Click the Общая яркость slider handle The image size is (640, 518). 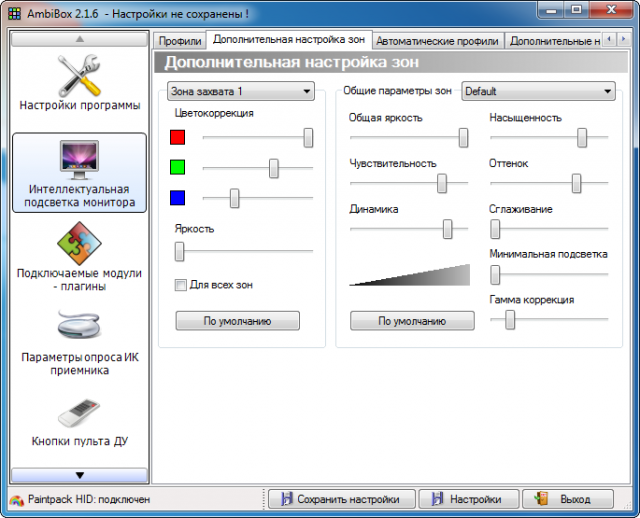click(463, 138)
